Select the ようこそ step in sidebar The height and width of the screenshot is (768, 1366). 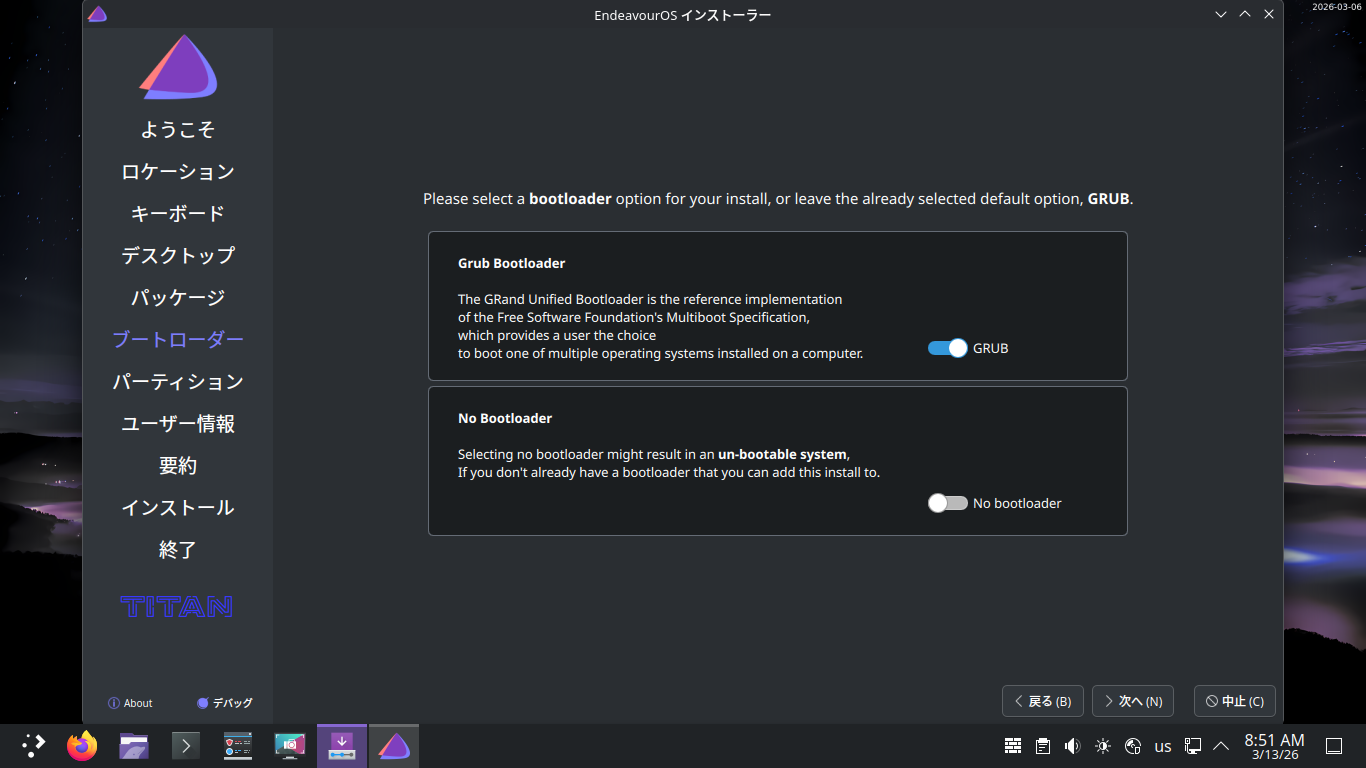pyautogui.click(x=178, y=130)
